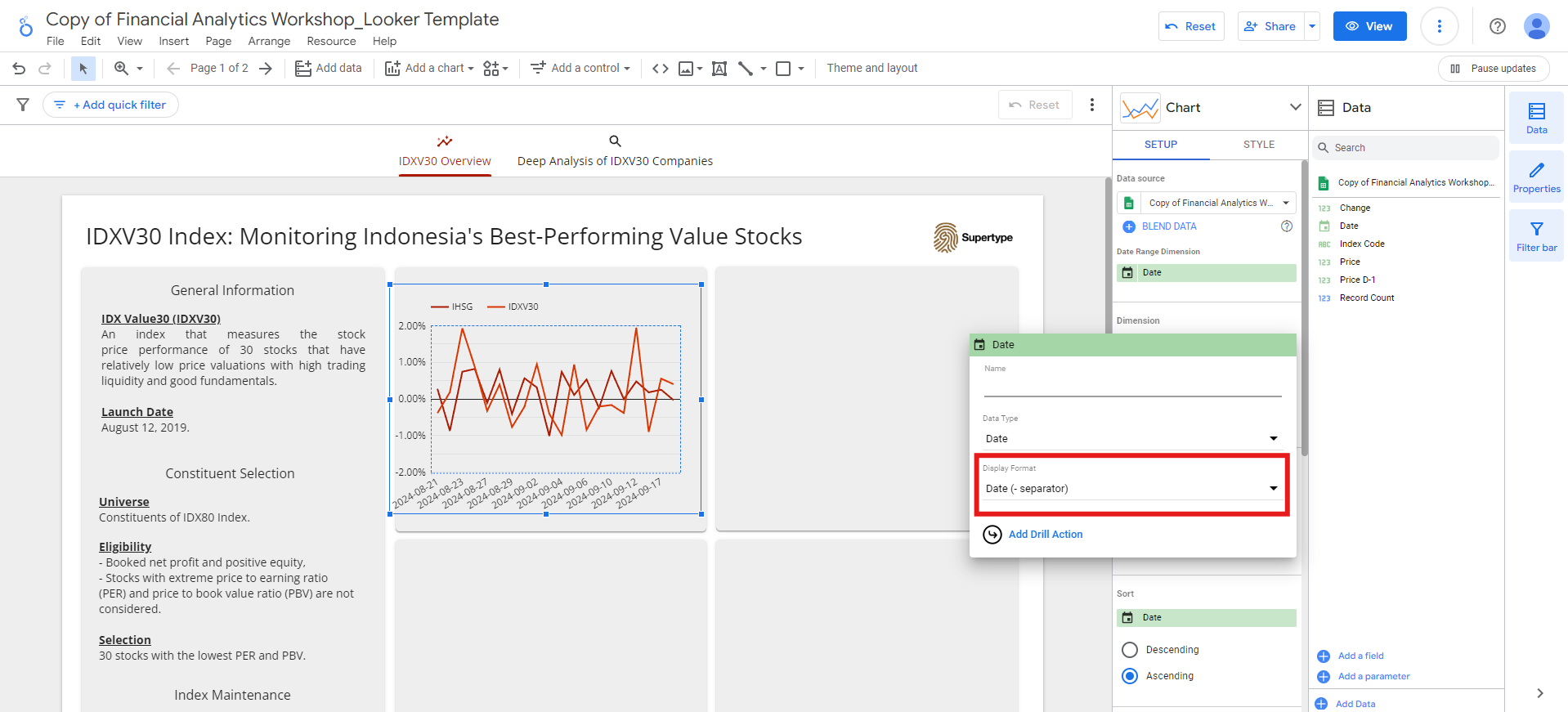Open the Arrange menu
The image size is (1568, 712).
tap(269, 42)
